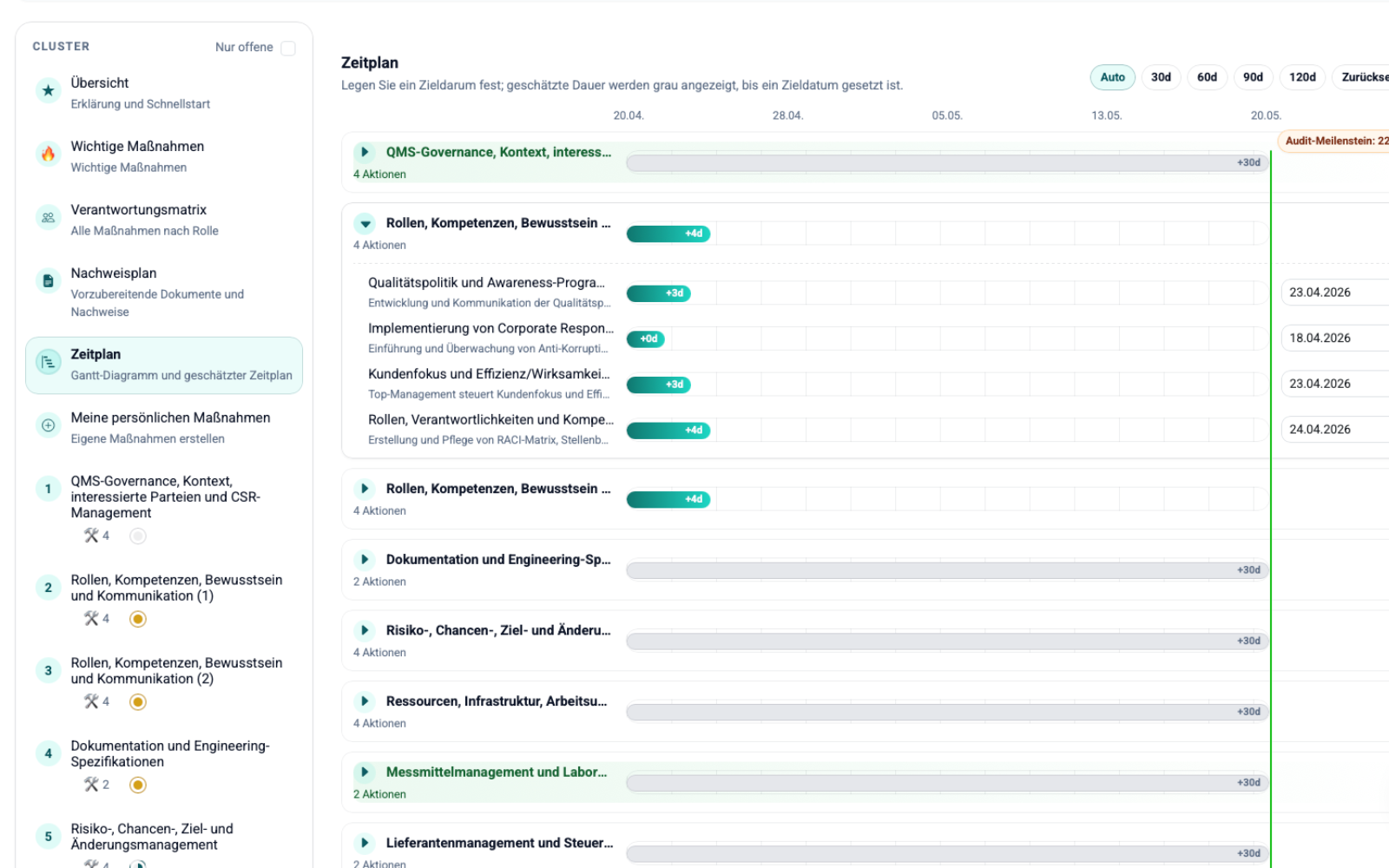Collapse the expanded Rollen, Kompetenzen row

(365, 224)
